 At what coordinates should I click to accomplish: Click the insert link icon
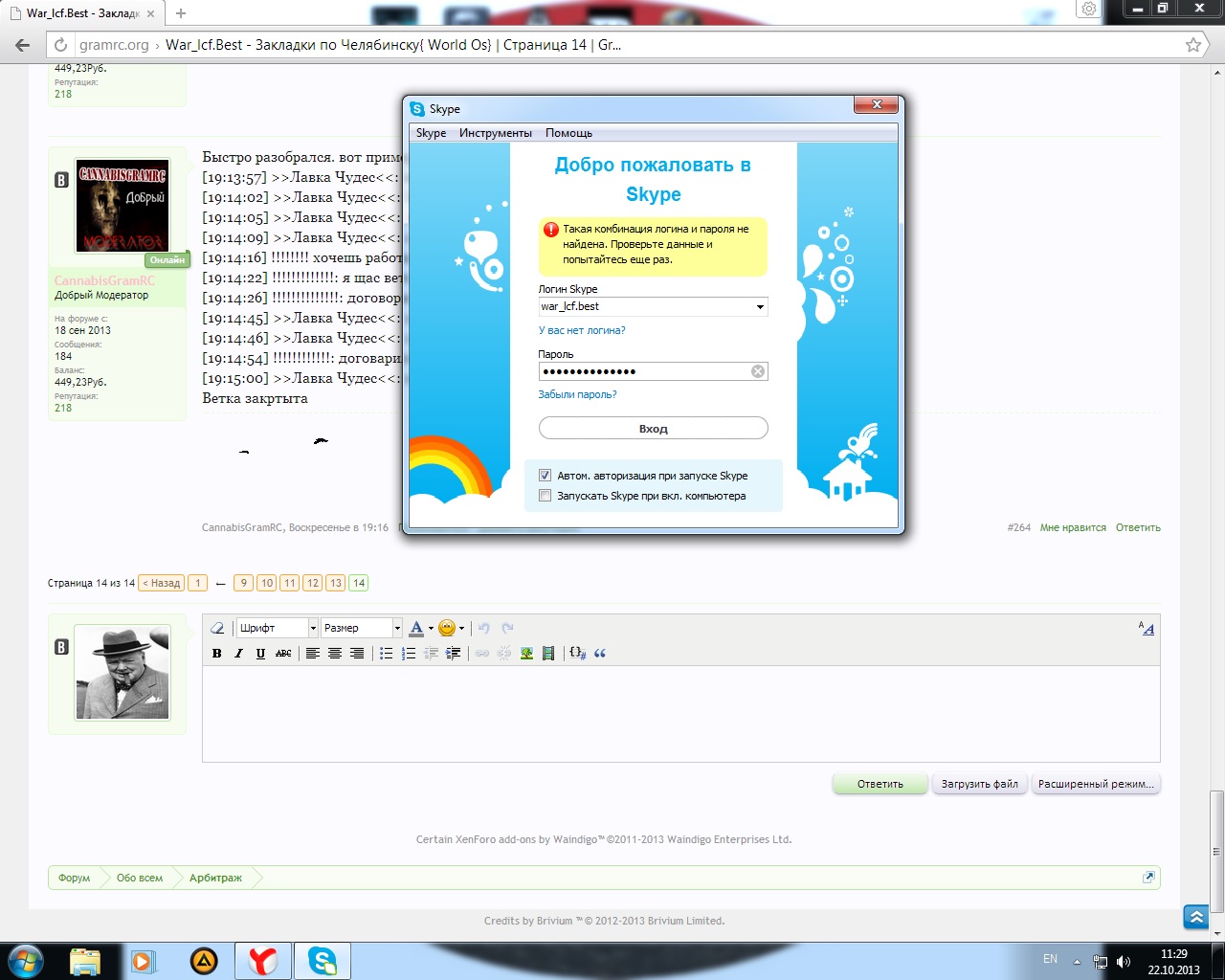482,654
